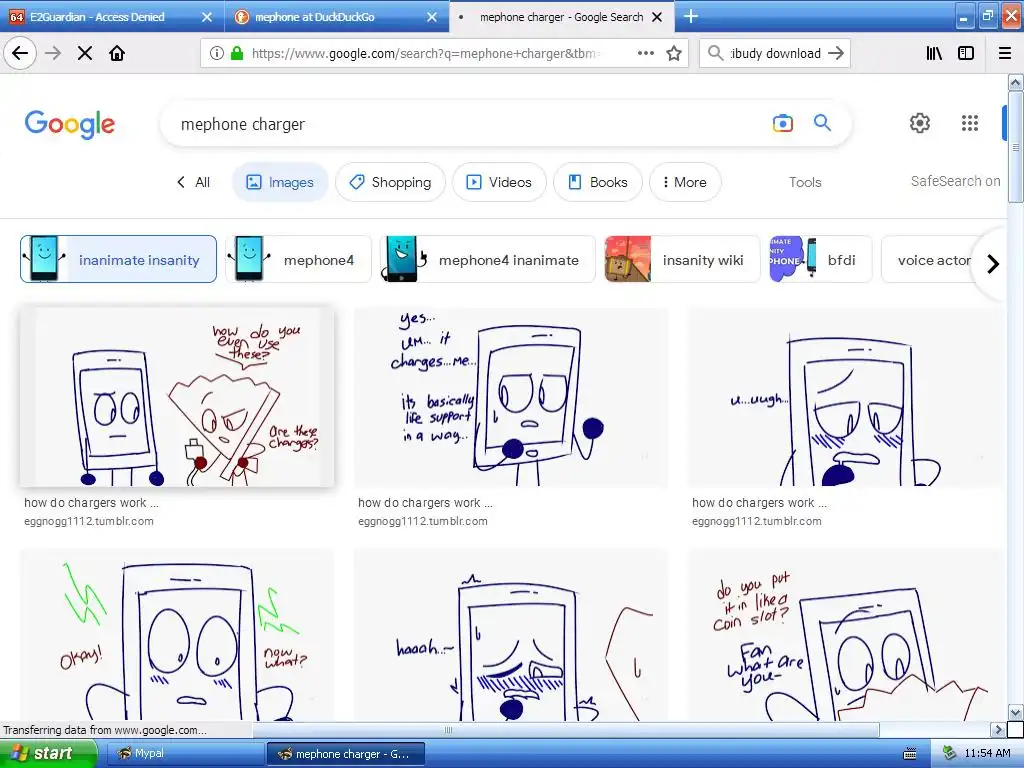The width and height of the screenshot is (1024, 768).
Task: Click the vertical scrollbar down arrow
Action: [x=1015, y=712]
